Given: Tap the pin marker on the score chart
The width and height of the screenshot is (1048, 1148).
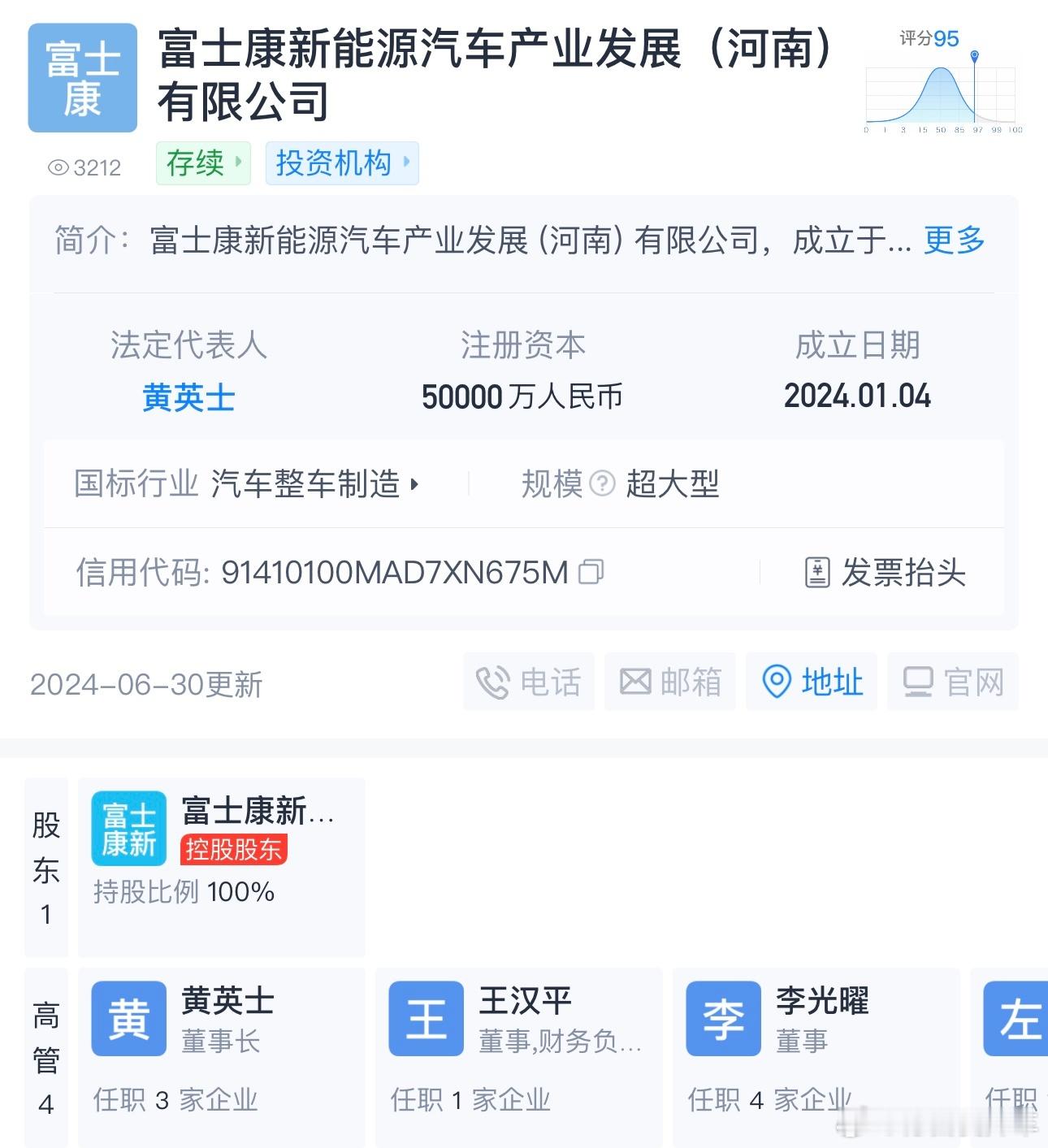Looking at the screenshot, I should click(x=974, y=56).
